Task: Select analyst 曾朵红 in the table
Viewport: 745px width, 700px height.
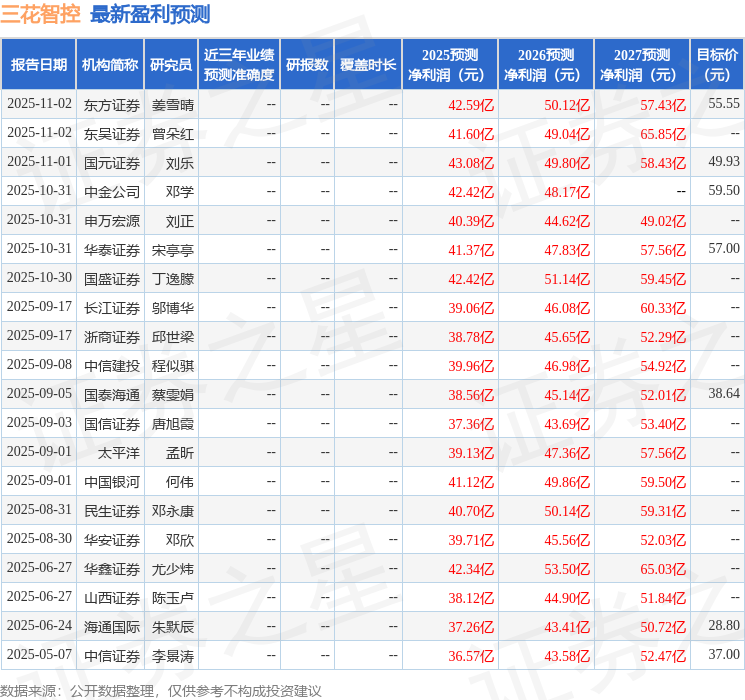Action: coord(173,133)
